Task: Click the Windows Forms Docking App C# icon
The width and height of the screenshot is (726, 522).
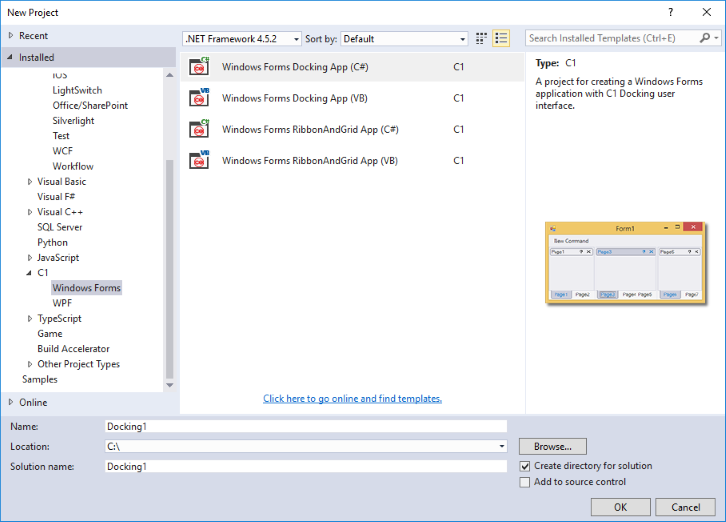Action: (x=199, y=68)
